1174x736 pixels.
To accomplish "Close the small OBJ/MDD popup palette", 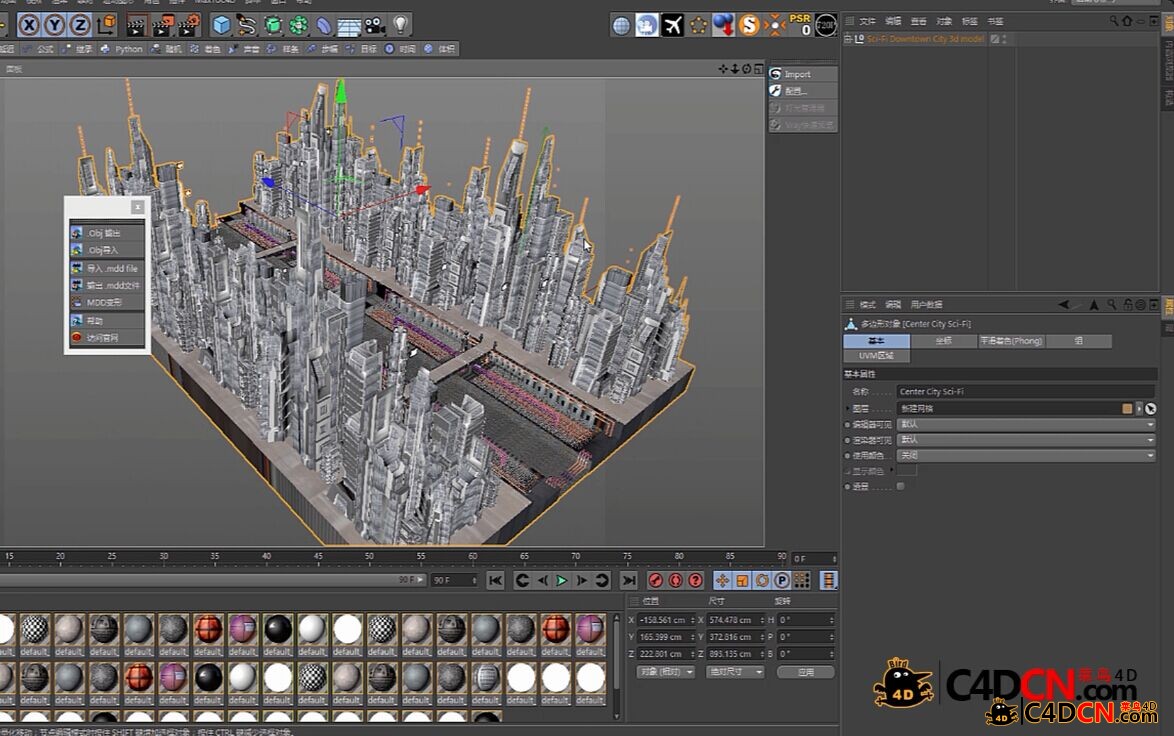I will click(137, 206).
